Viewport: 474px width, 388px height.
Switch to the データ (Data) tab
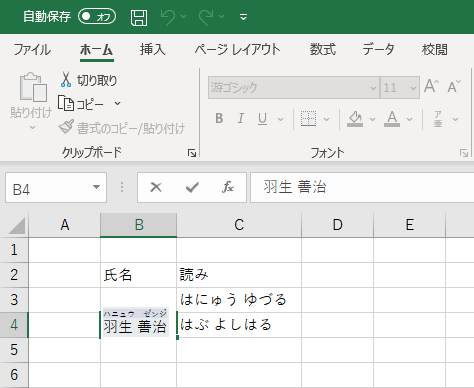click(x=378, y=50)
